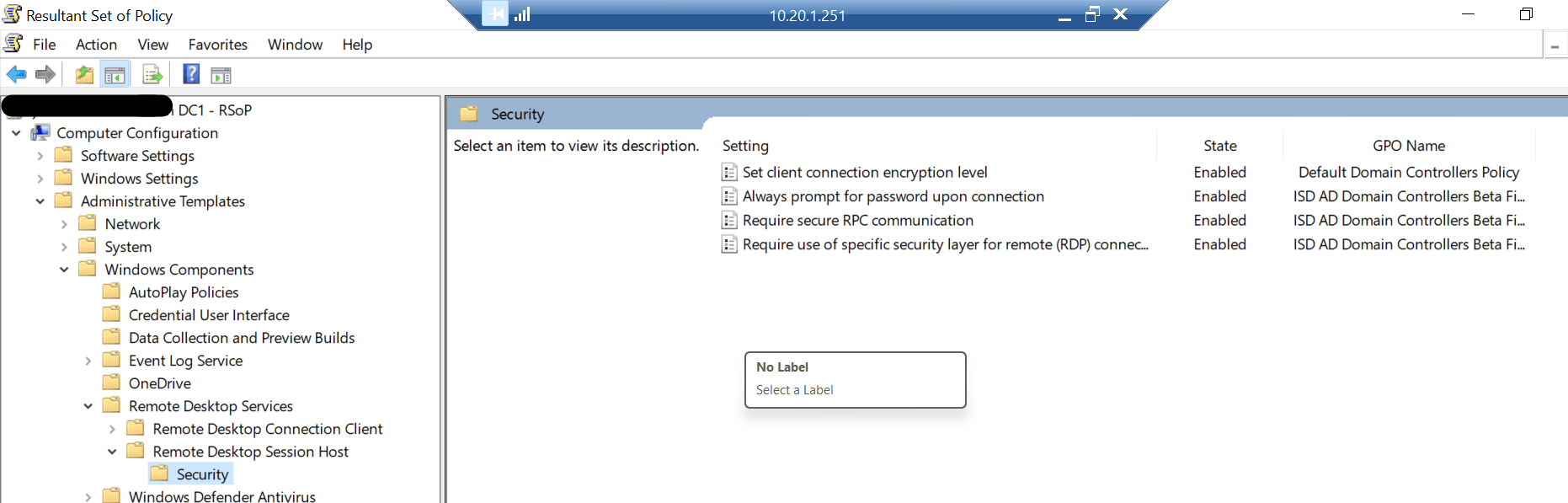Select the OneDrive folder in tree
The width and height of the screenshot is (1568, 503).
[x=159, y=383]
